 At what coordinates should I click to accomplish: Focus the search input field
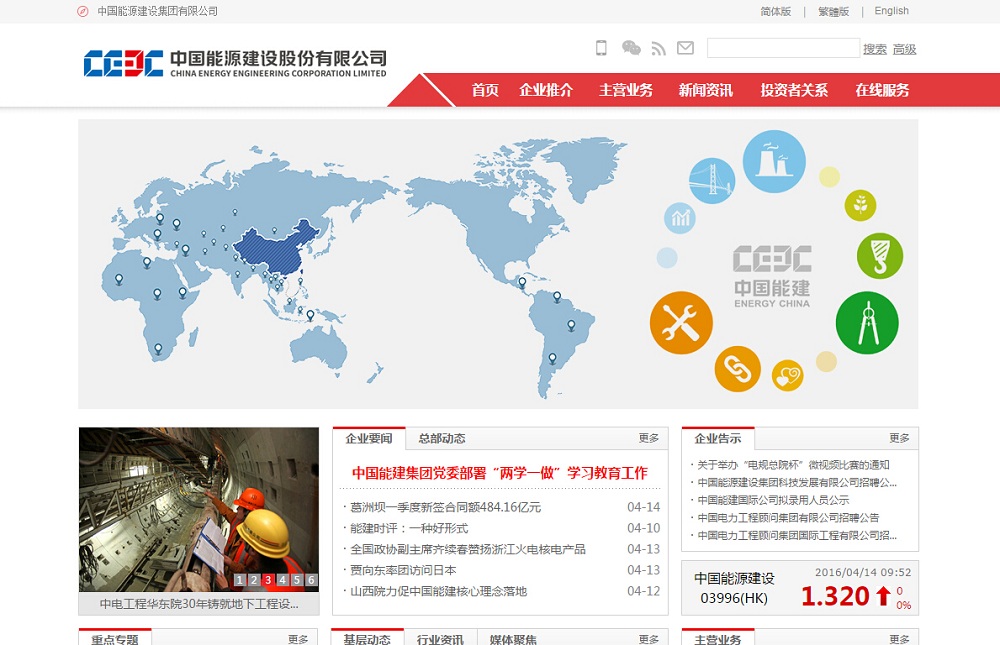coord(783,48)
